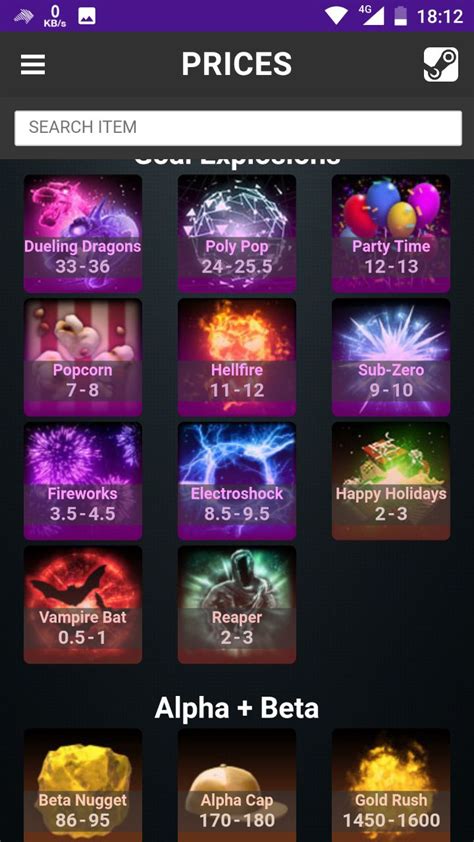Open the Hellfire item tile
This screenshot has width=474, height=842.
tap(237, 357)
